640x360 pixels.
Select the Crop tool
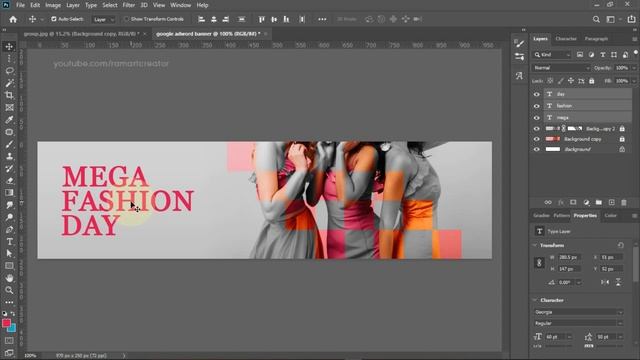click(x=9, y=96)
